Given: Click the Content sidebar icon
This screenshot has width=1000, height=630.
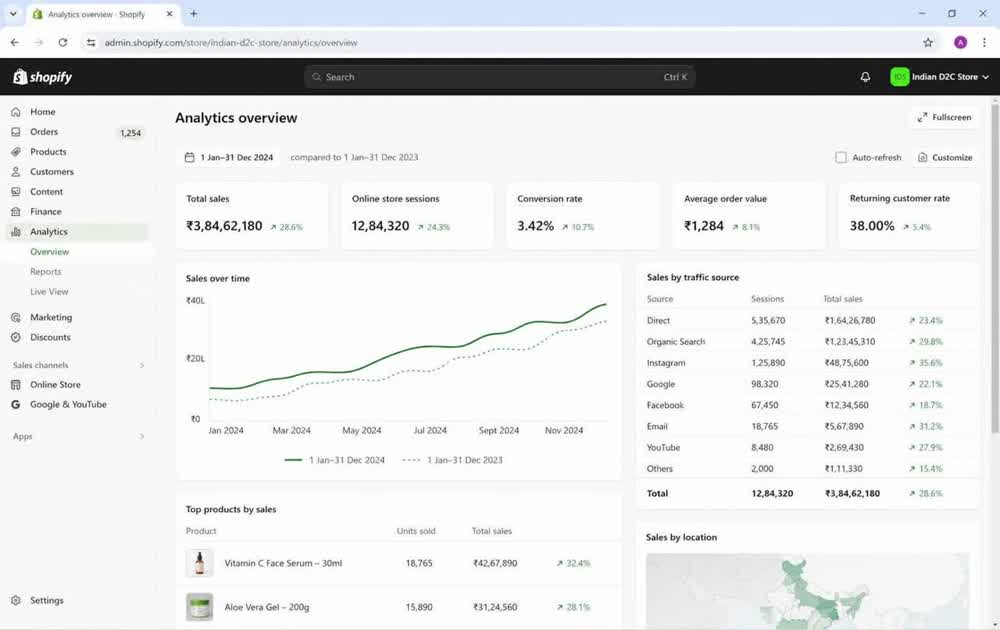Looking at the screenshot, I should coord(16,191).
